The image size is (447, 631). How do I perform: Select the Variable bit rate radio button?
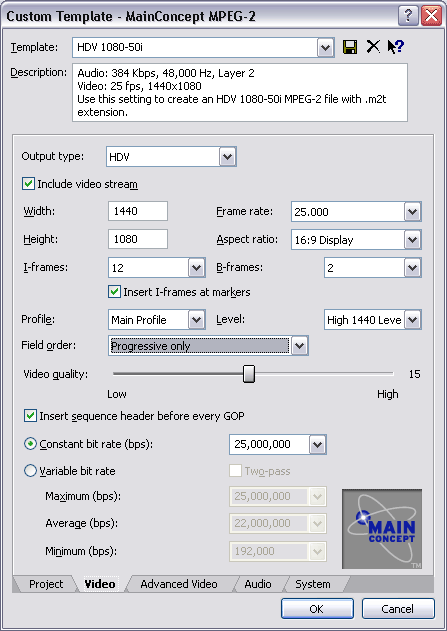[x=31, y=471]
